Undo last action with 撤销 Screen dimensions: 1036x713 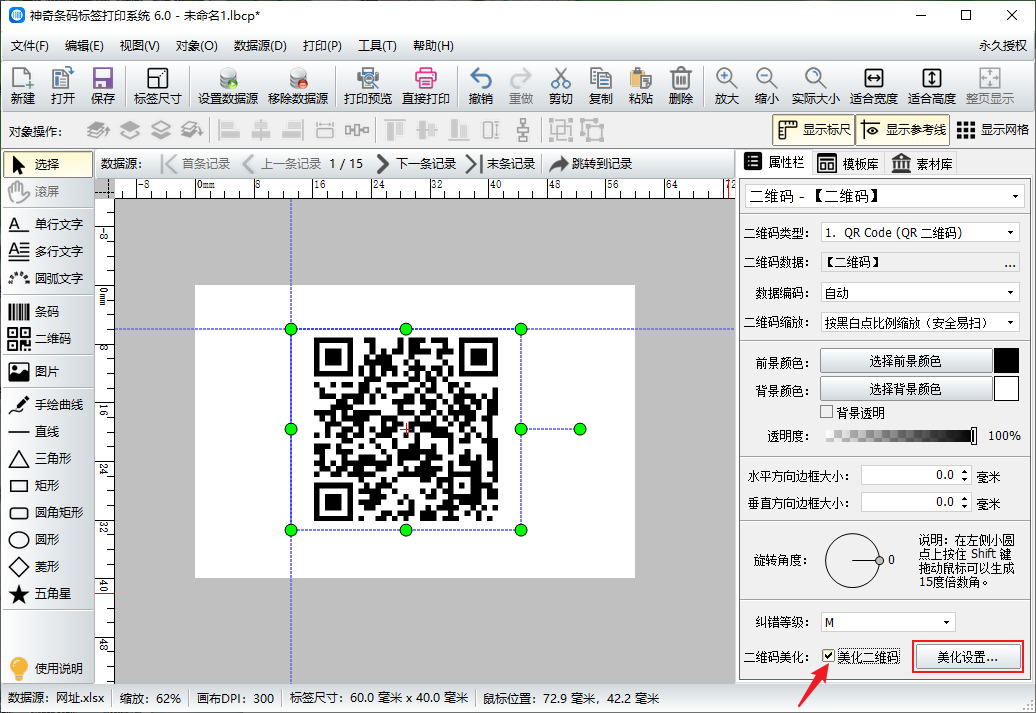click(x=480, y=86)
